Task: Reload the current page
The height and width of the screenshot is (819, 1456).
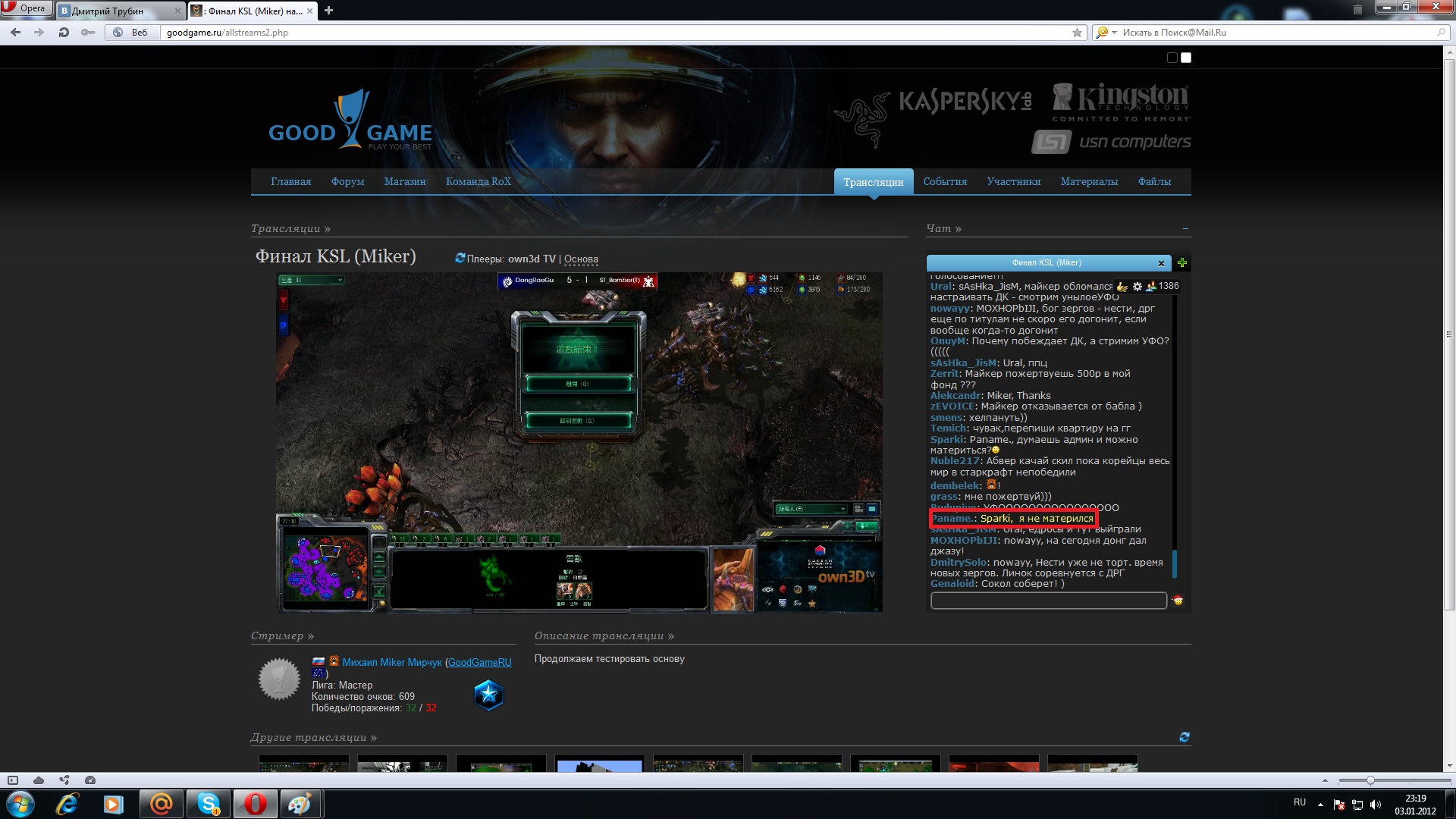Action: 64,33
